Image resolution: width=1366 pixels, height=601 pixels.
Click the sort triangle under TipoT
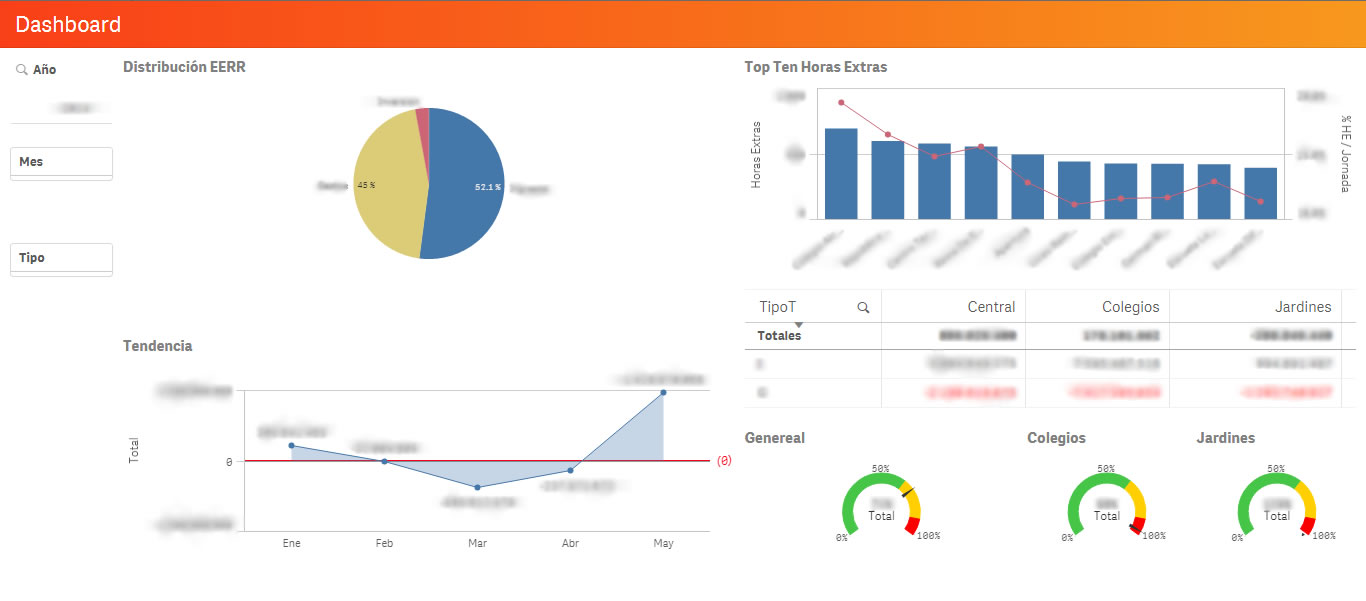pyautogui.click(x=798, y=325)
